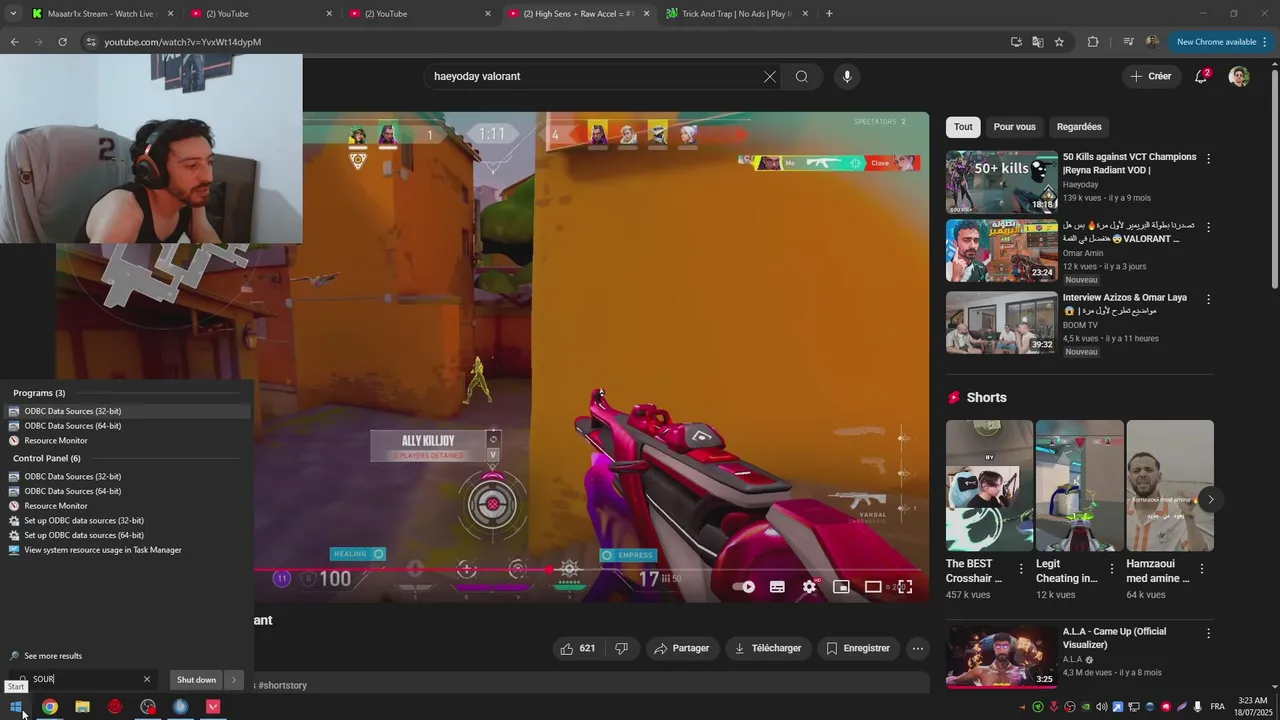
Task: Open options for Omar Amin VALORANT video
Action: pyautogui.click(x=1208, y=227)
